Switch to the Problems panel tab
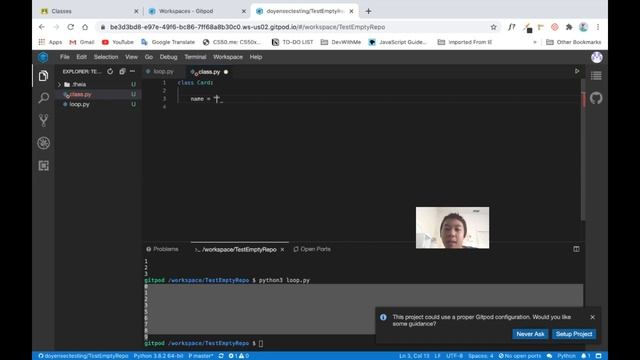This screenshot has width=640, height=360. click(162, 249)
